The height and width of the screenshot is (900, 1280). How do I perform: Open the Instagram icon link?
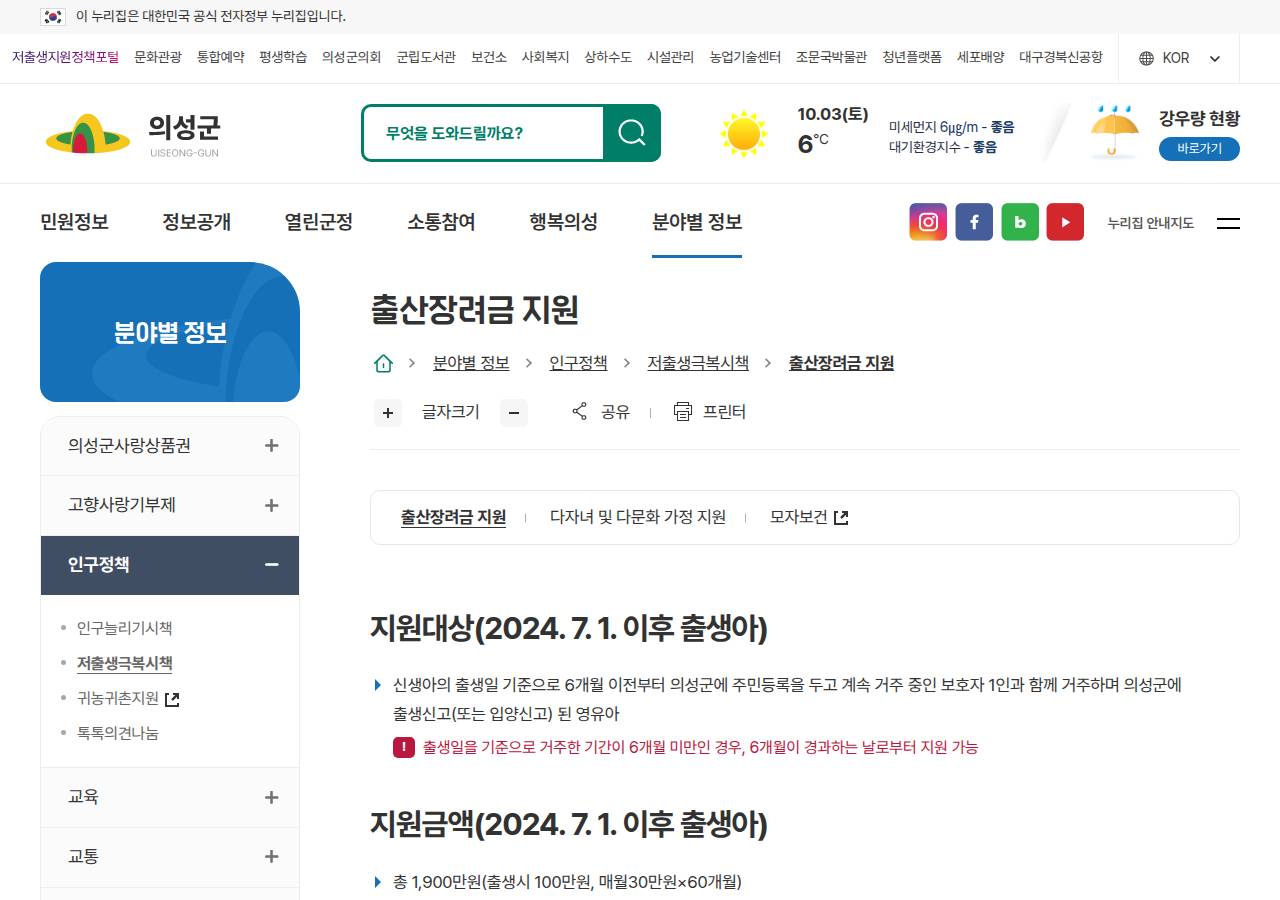click(x=928, y=222)
